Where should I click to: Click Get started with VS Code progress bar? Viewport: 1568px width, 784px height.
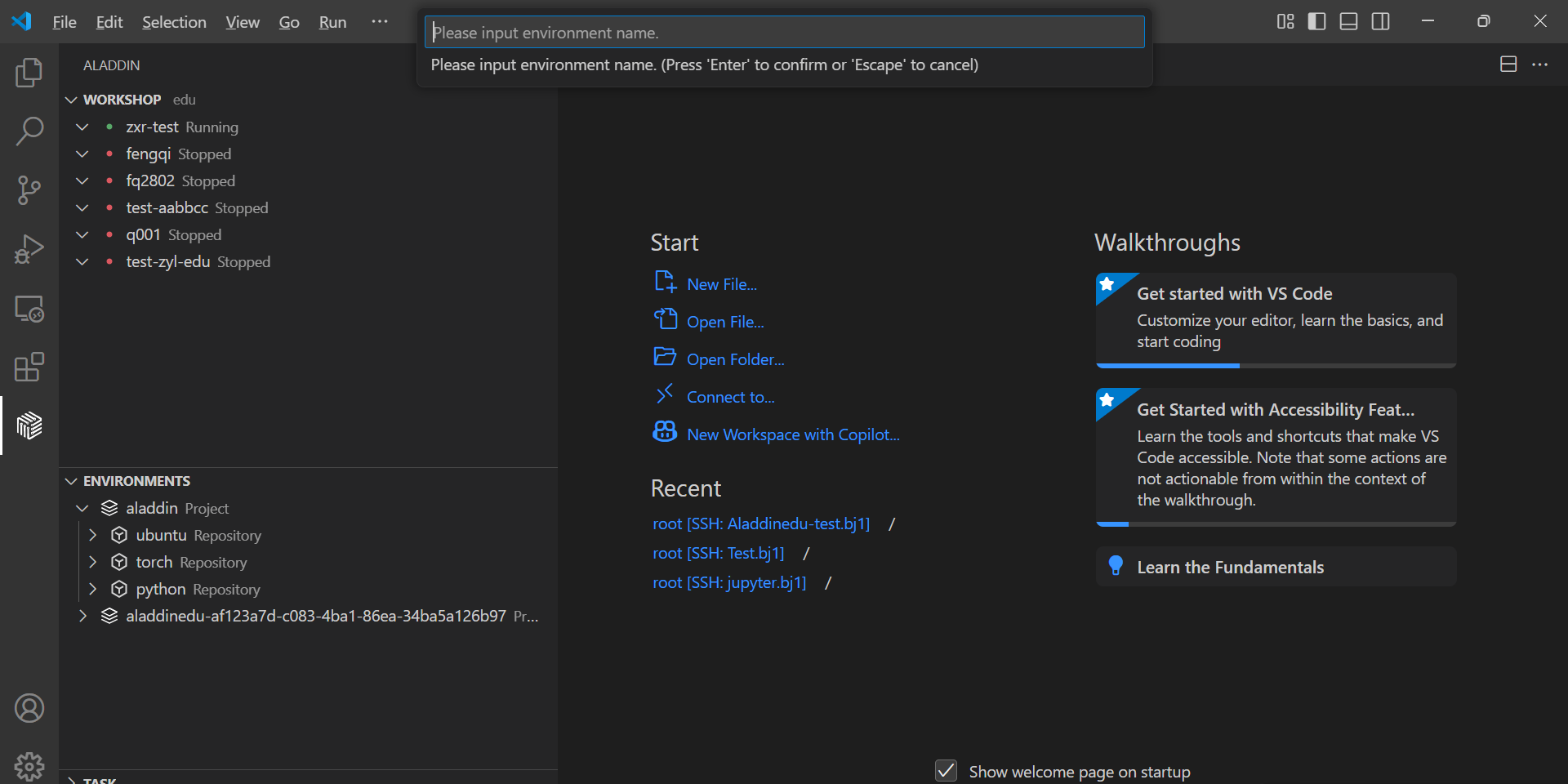1276,366
